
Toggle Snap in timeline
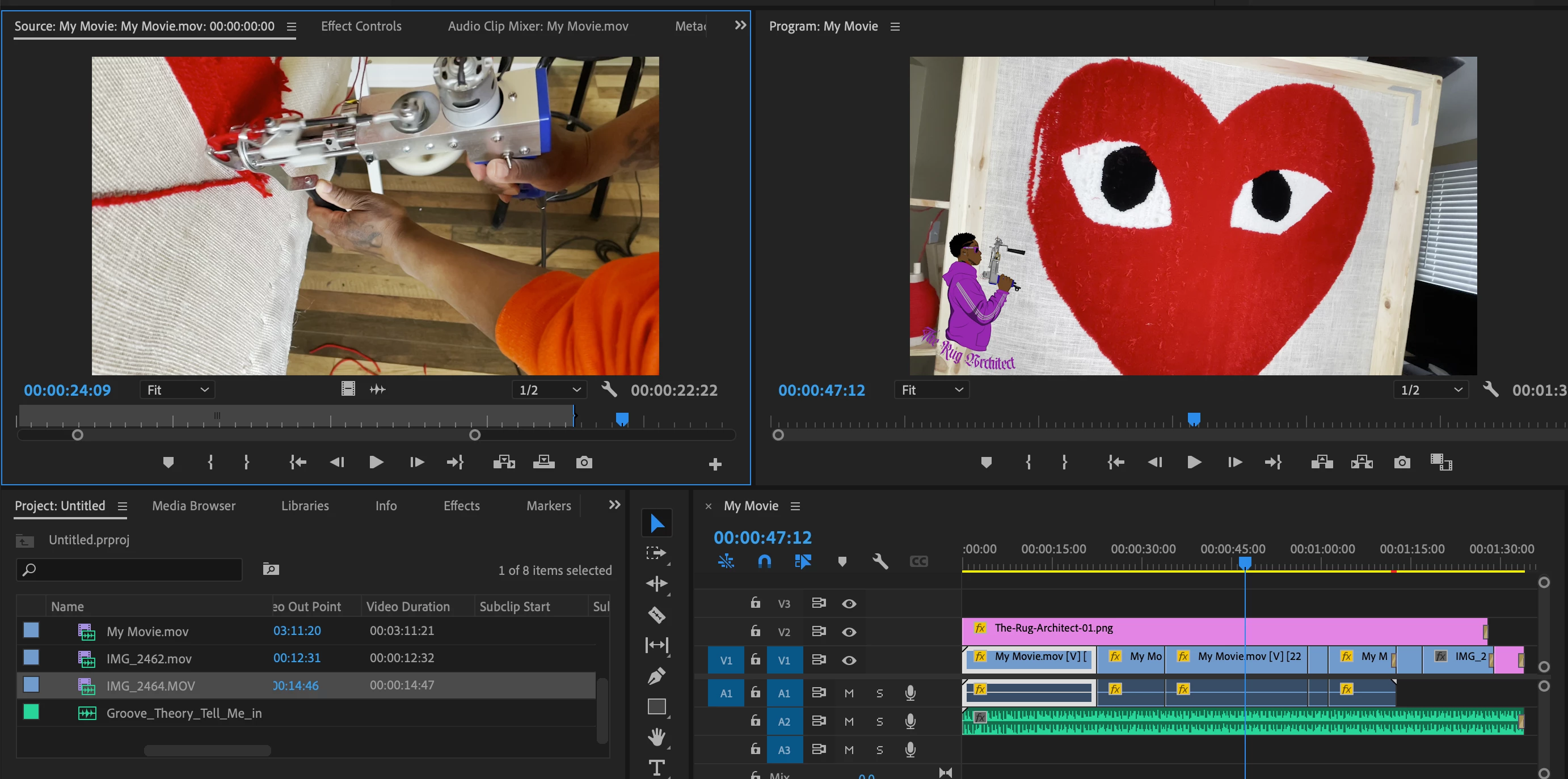(765, 561)
